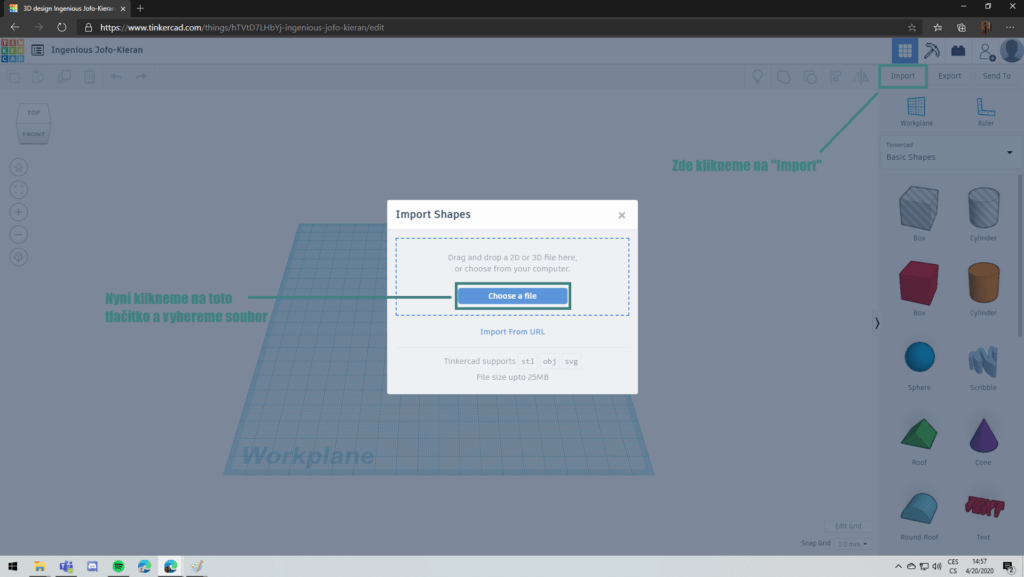
Task: Click Import in the top toolbar
Action: (902, 76)
